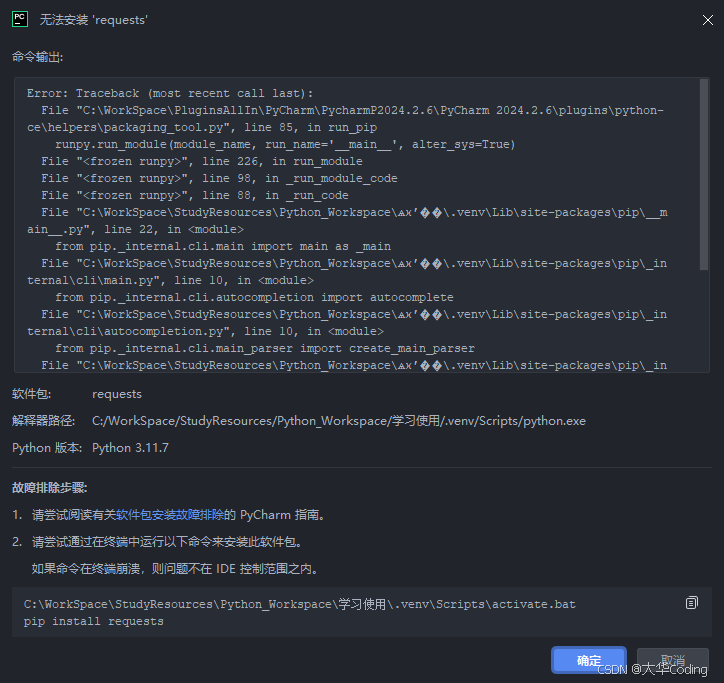Select the interpreter path ending python.exe
This screenshot has width=724, height=683.
click(x=338, y=421)
